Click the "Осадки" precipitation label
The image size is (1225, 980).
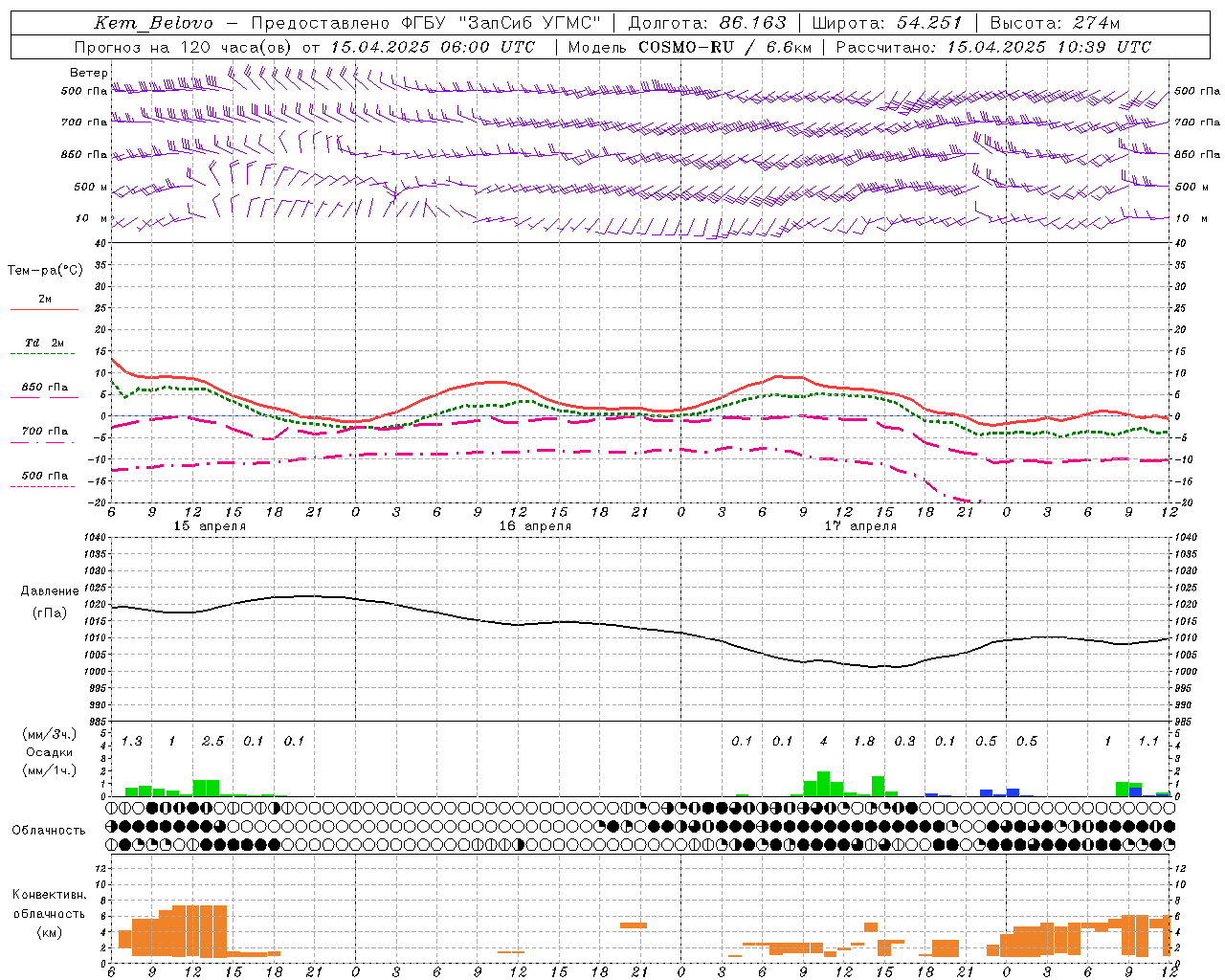click(49, 752)
